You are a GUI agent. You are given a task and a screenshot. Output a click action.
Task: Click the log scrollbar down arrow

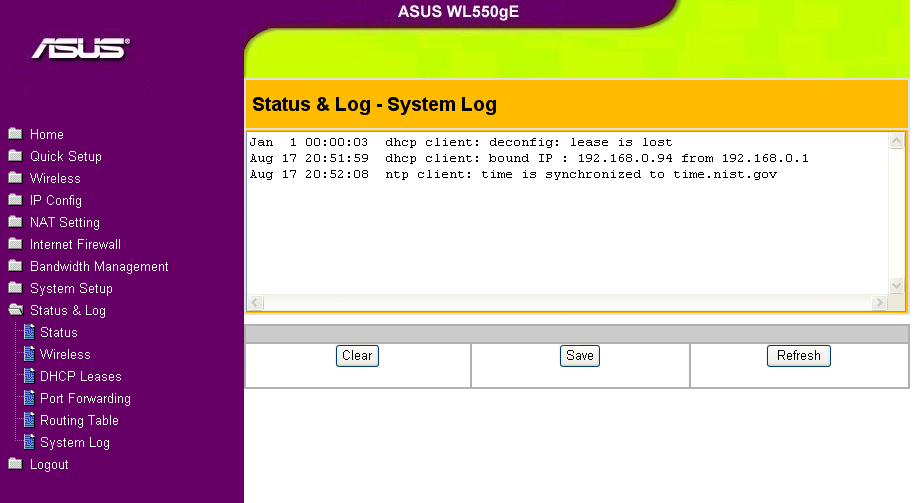click(897, 286)
